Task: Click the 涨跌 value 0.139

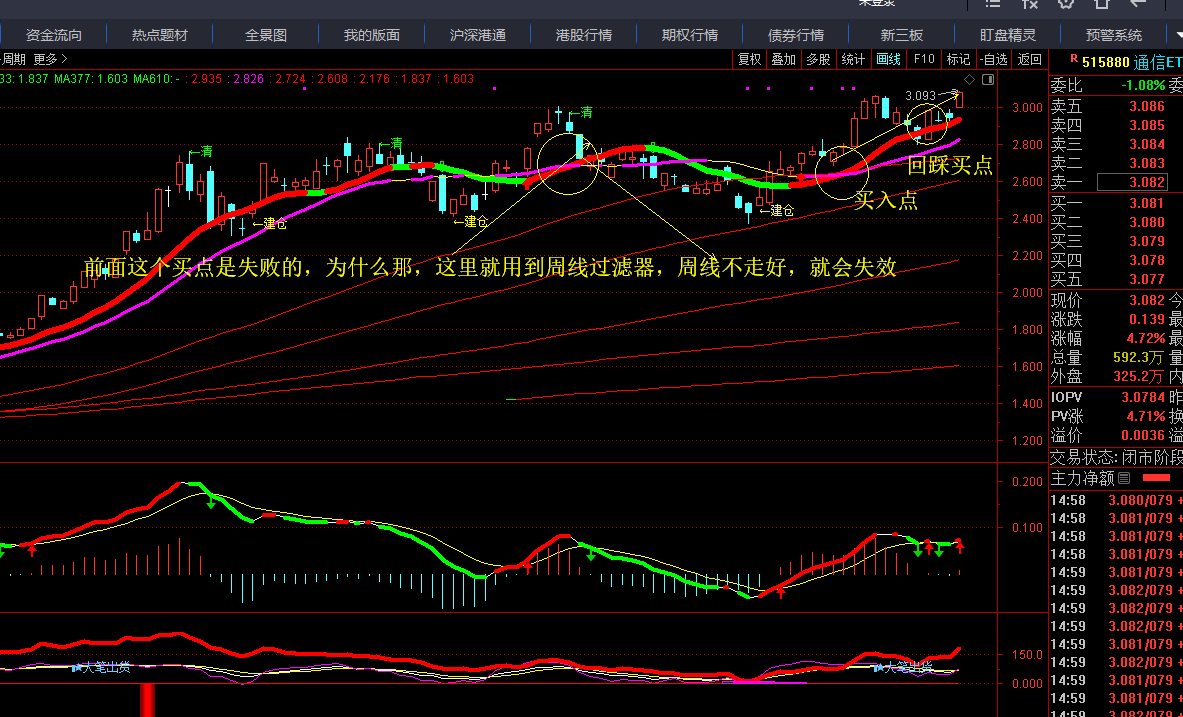Action: pyautogui.click(x=1147, y=319)
